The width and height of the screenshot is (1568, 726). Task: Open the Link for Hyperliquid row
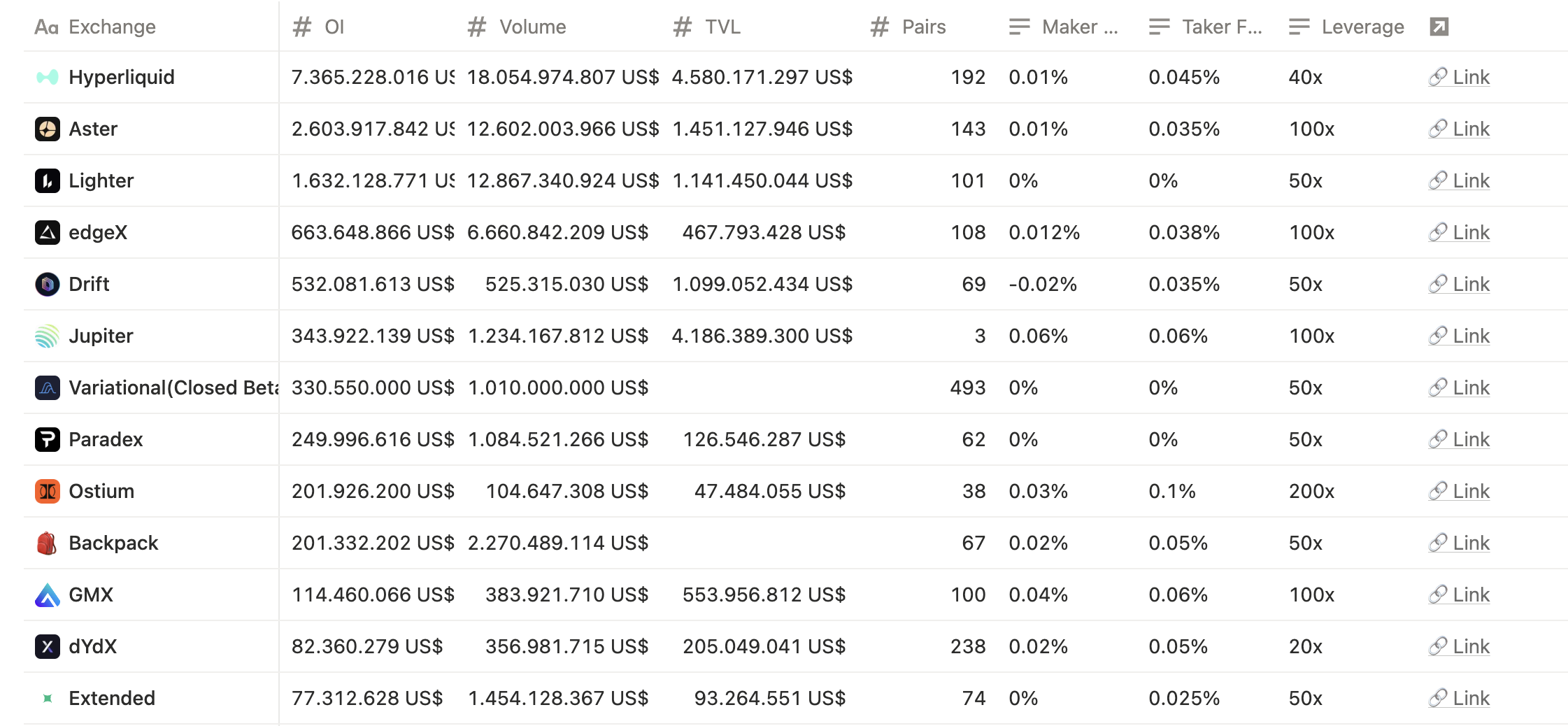point(1460,77)
